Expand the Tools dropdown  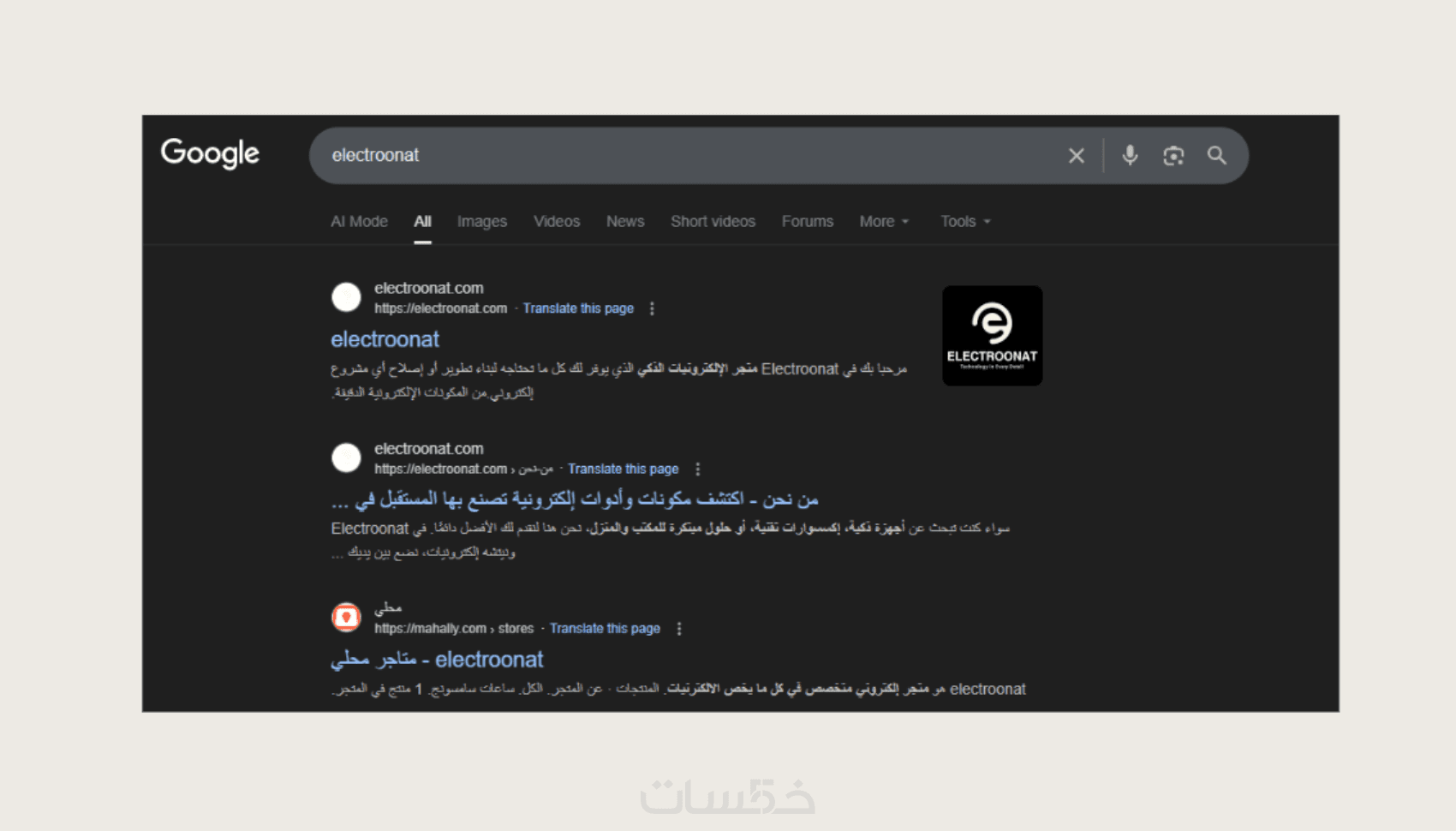965,221
